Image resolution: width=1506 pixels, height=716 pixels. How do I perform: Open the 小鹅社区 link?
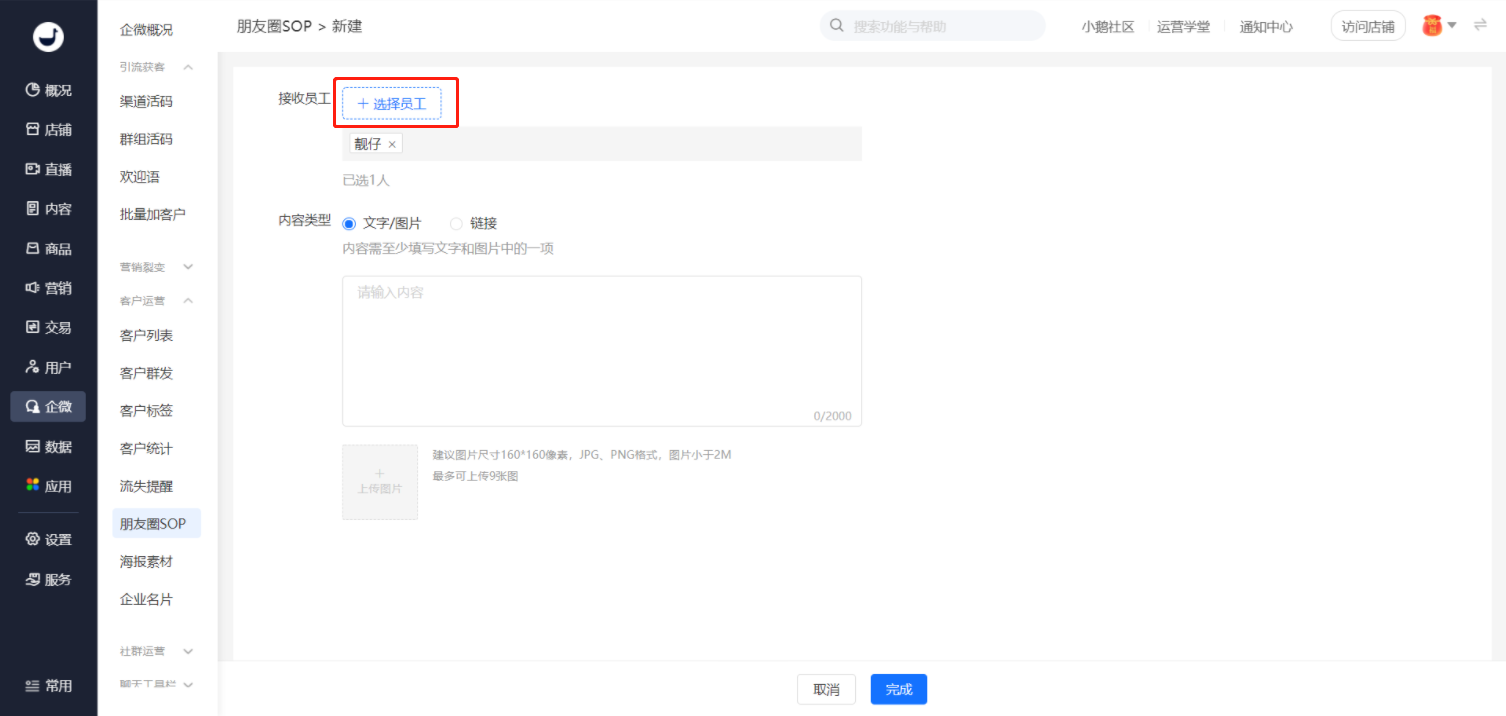1108,27
